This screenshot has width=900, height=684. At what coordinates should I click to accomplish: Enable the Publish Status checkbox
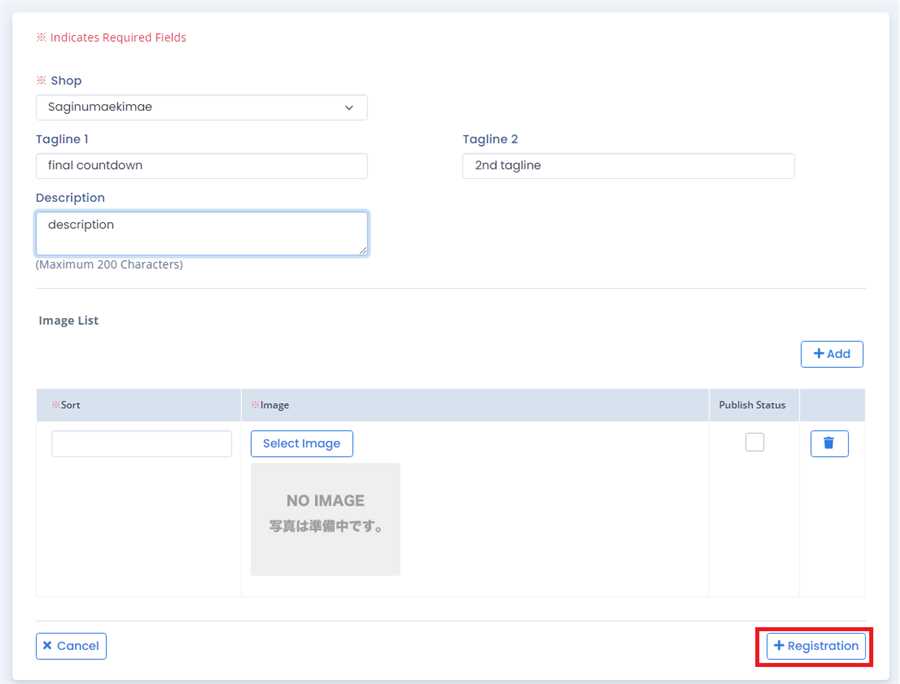754,442
